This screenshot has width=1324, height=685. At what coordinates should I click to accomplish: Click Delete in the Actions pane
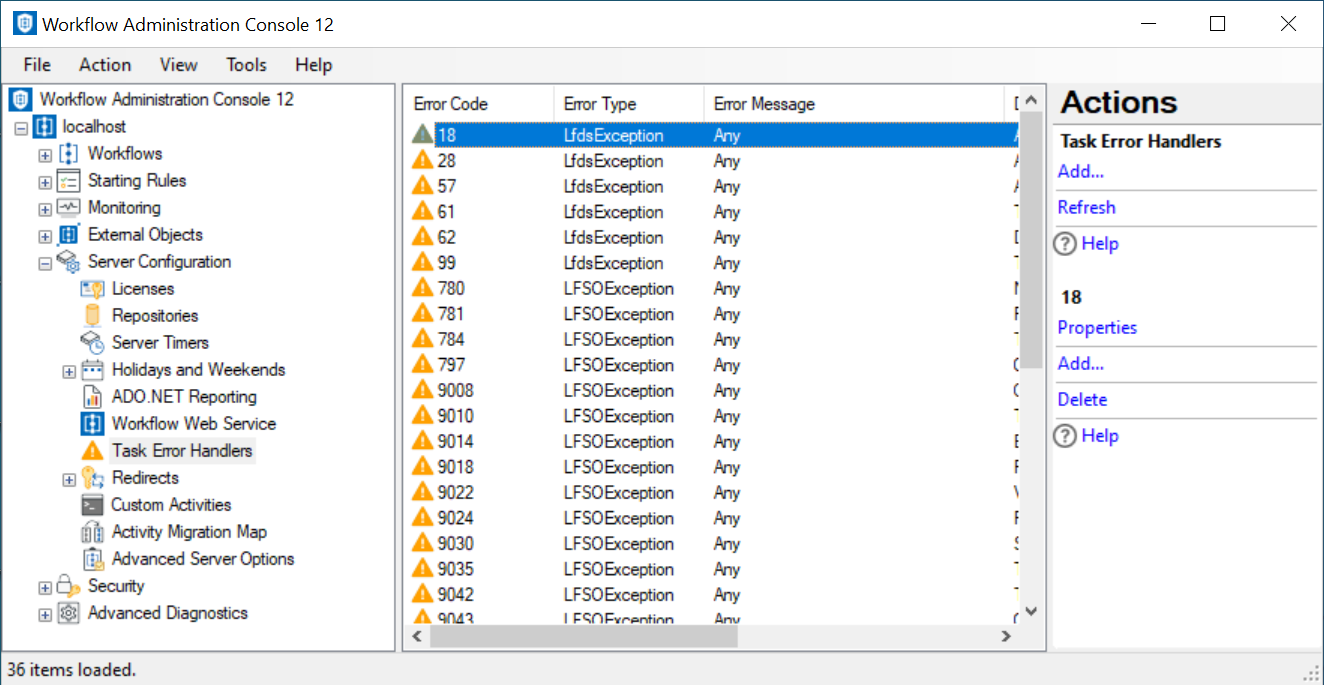(1082, 399)
